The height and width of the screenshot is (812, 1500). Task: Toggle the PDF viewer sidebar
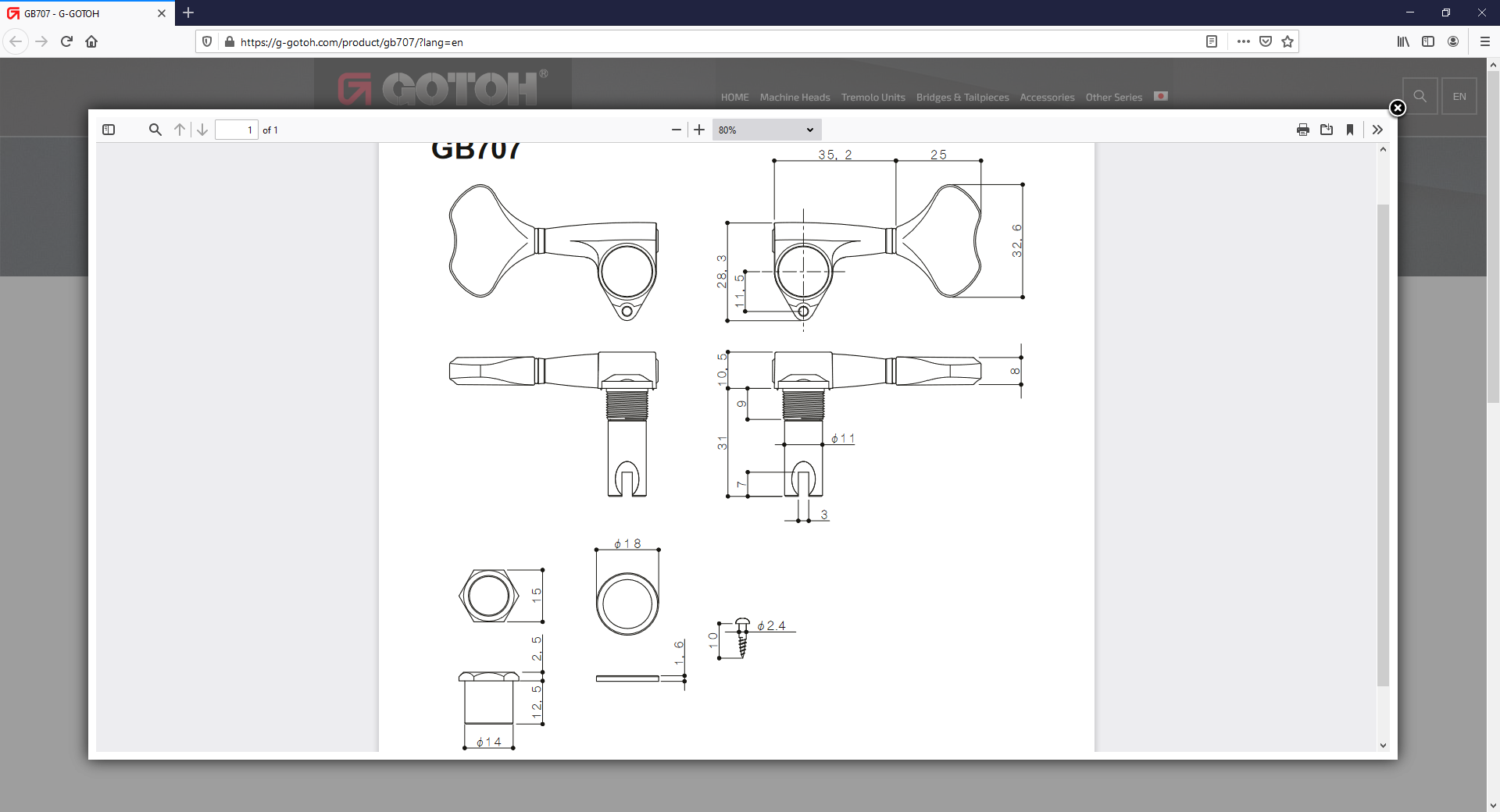[x=109, y=130]
